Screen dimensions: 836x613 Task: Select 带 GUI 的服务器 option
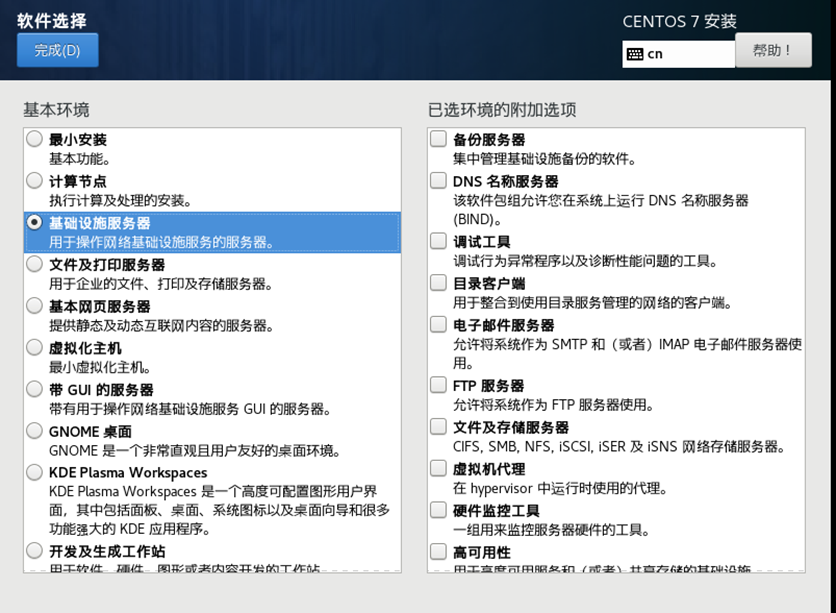tap(35, 389)
